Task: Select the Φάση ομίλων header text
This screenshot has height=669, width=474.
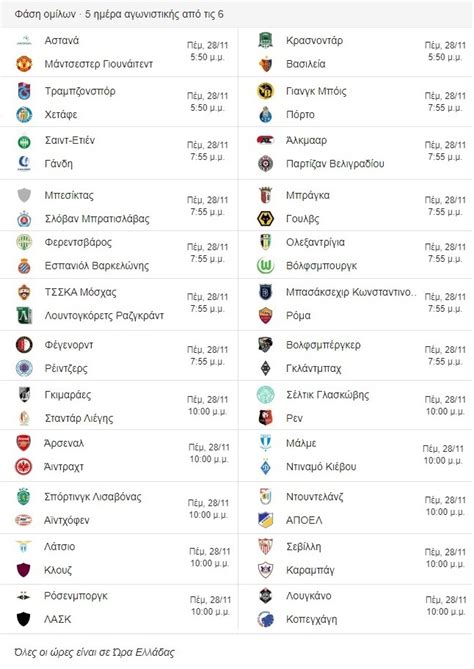Action: pyautogui.click(x=45, y=14)
